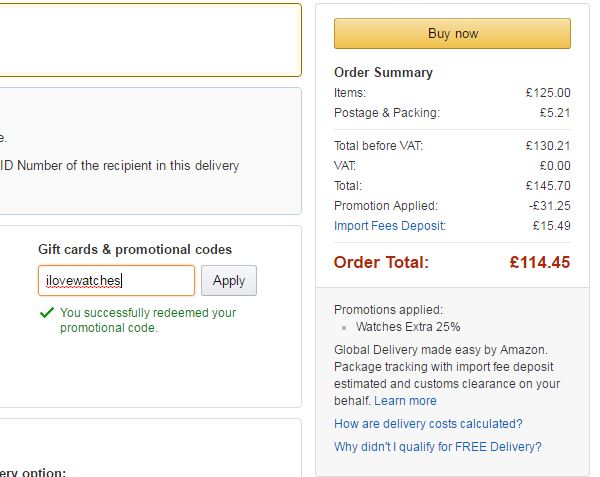Click the Buy now button
Image resolution: width=600 pixels, height=477 pixels.
(452, 33)
